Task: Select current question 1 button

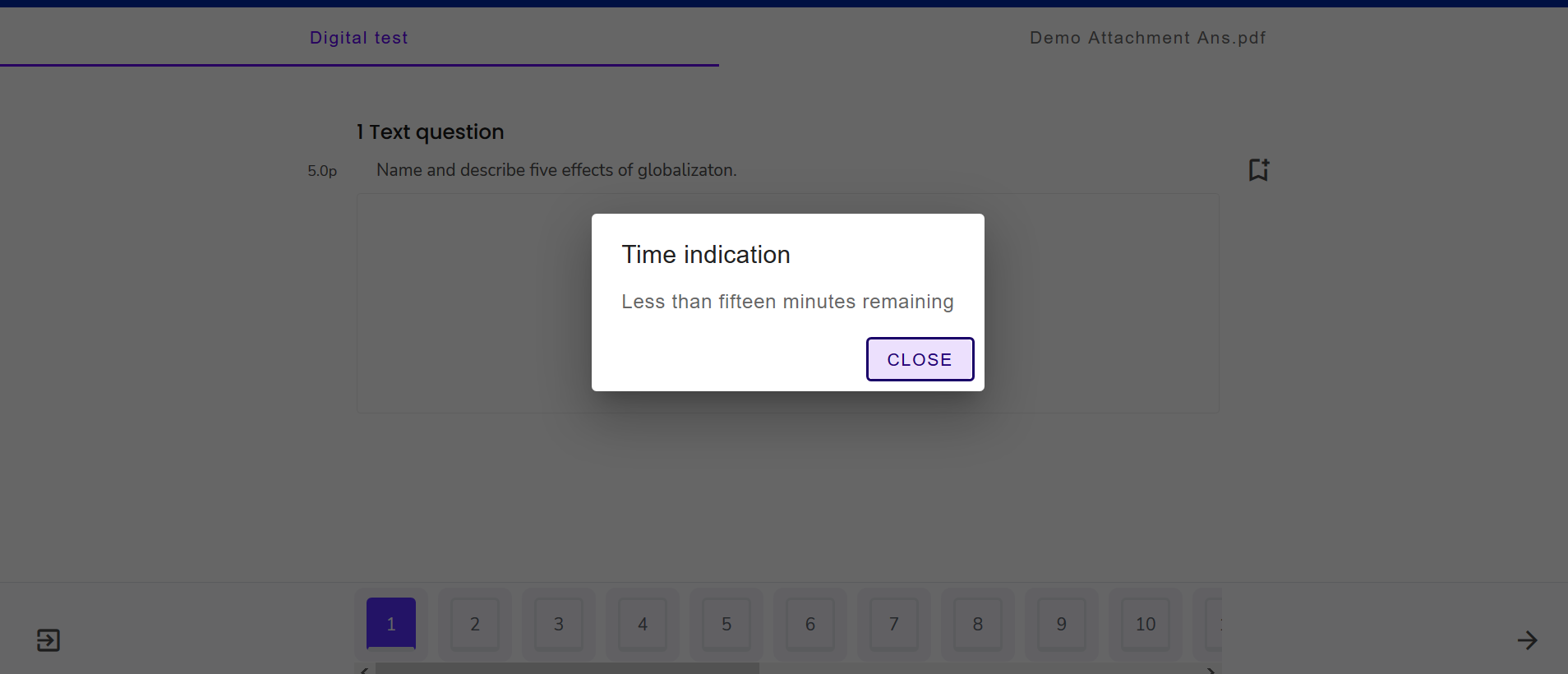Action: 391,624
